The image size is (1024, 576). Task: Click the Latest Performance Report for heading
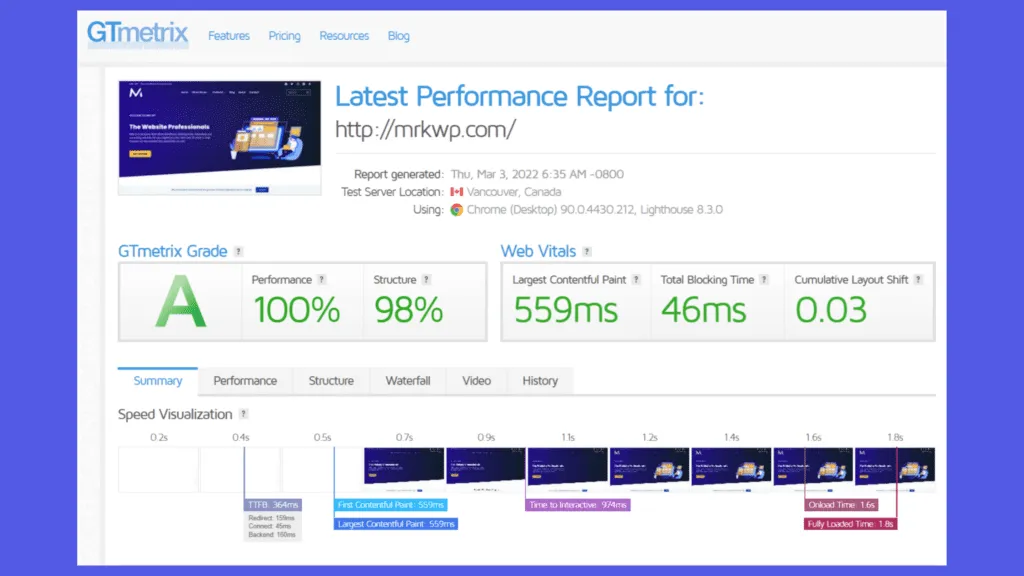[x=520, y=97]
